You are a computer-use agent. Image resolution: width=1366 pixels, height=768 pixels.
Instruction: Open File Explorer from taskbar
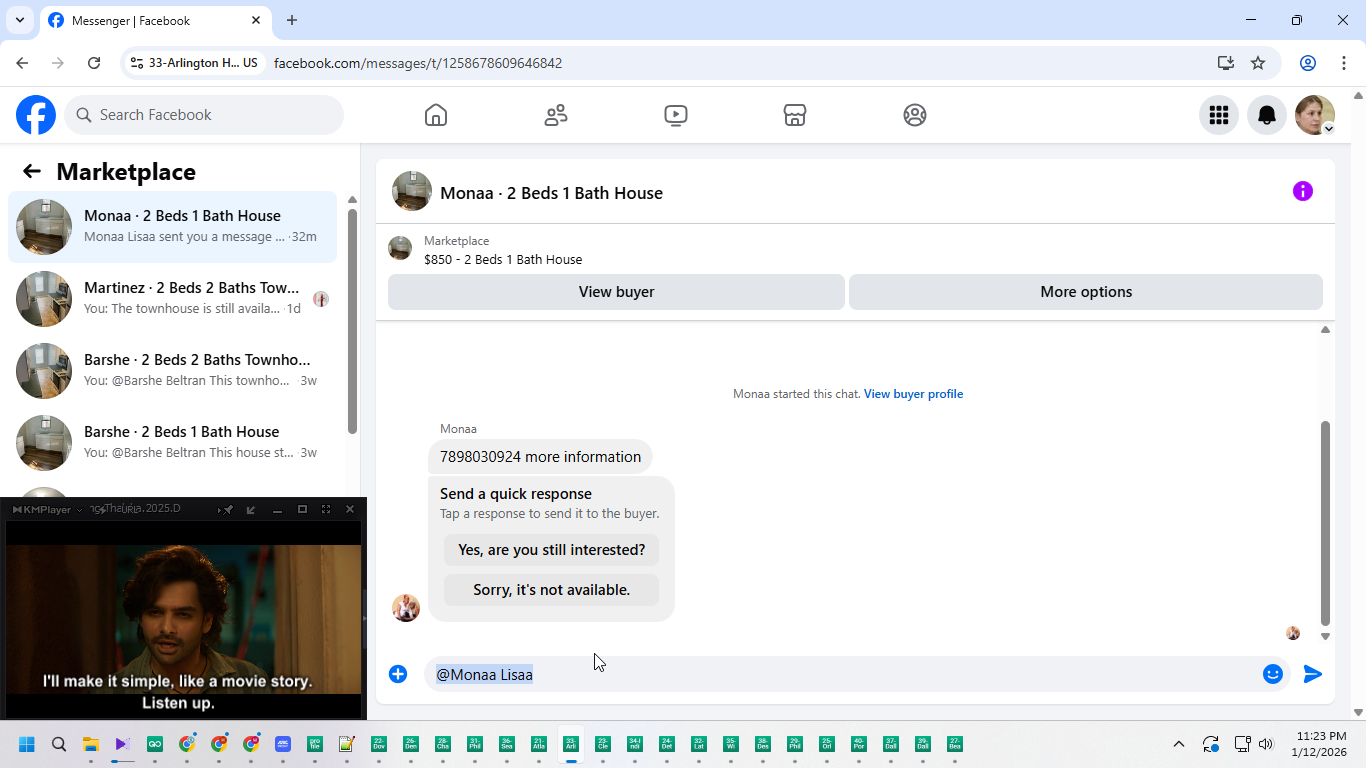[x=90, y=744]
